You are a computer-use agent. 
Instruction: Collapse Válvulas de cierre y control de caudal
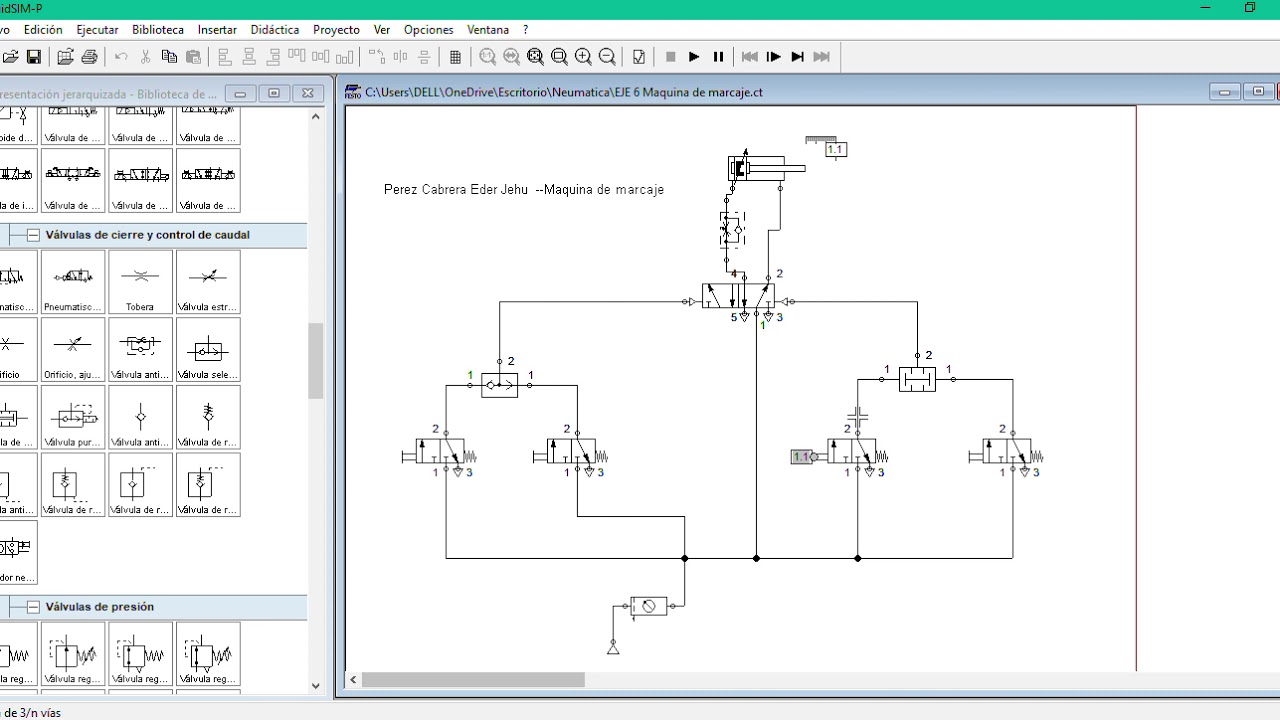click(x=33, y=235)
